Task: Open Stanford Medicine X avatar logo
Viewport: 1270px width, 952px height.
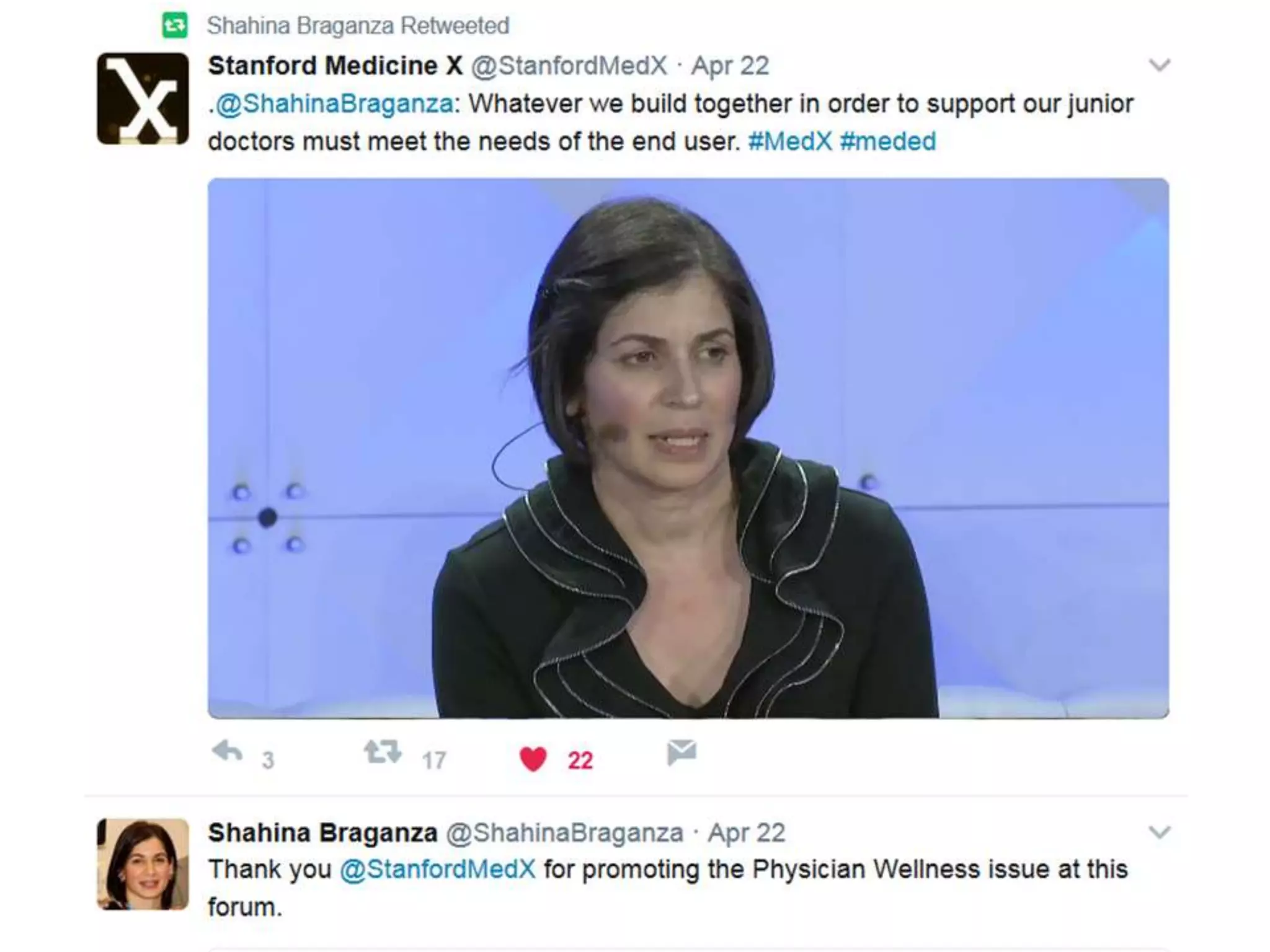Action: click(x=143, y=99)
